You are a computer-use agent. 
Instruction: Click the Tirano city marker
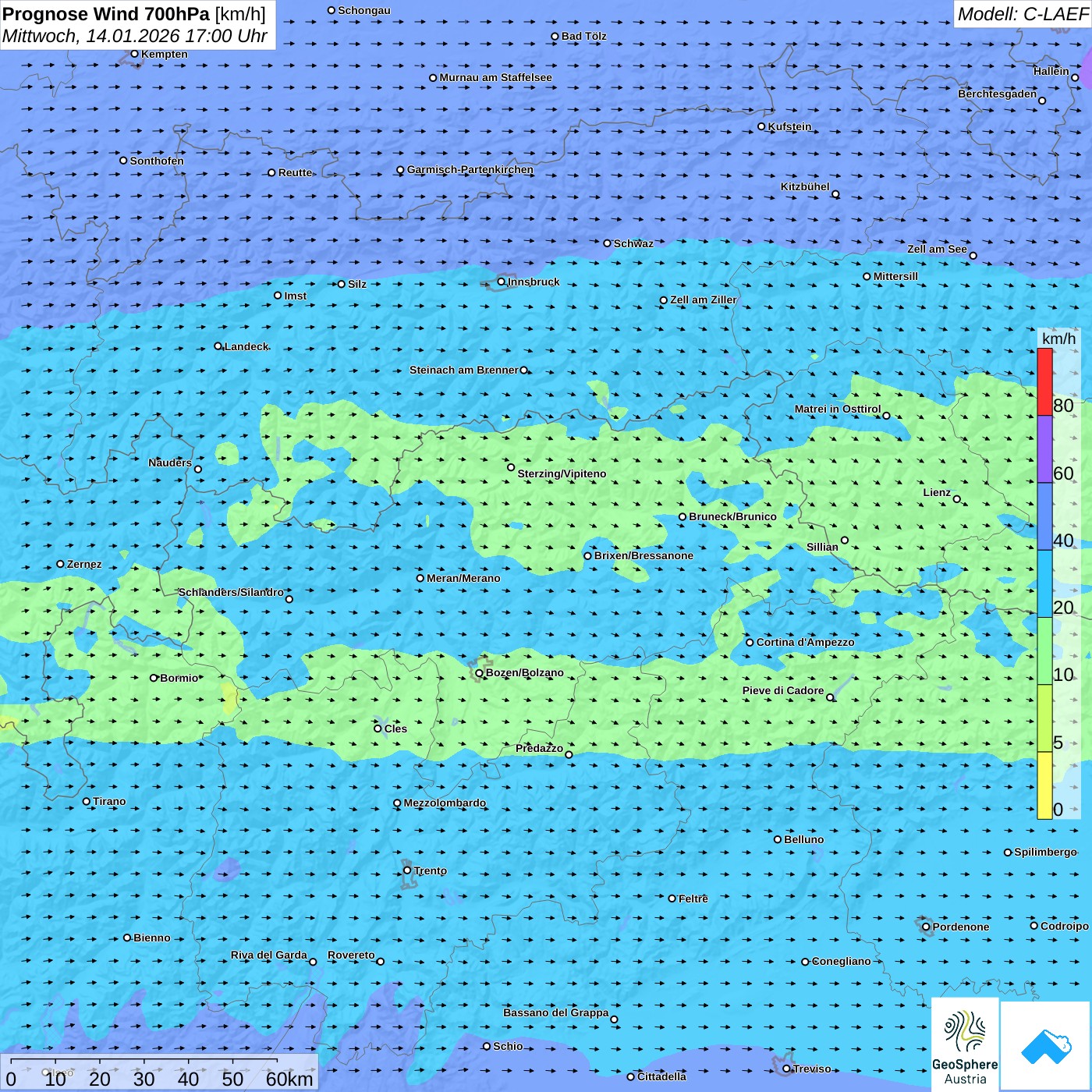[x=87, y=801]
